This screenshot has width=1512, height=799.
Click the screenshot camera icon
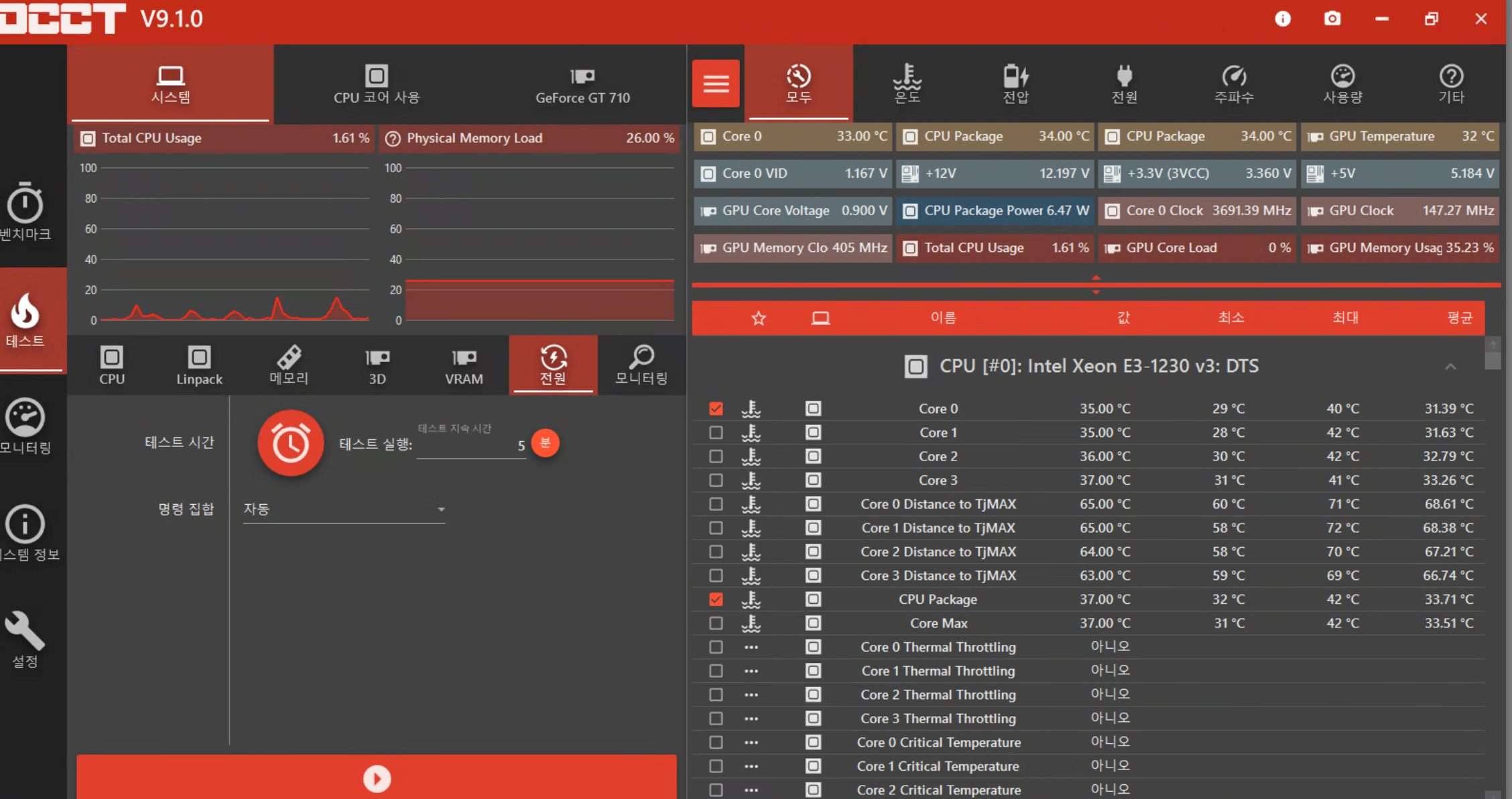[1332, 19]
